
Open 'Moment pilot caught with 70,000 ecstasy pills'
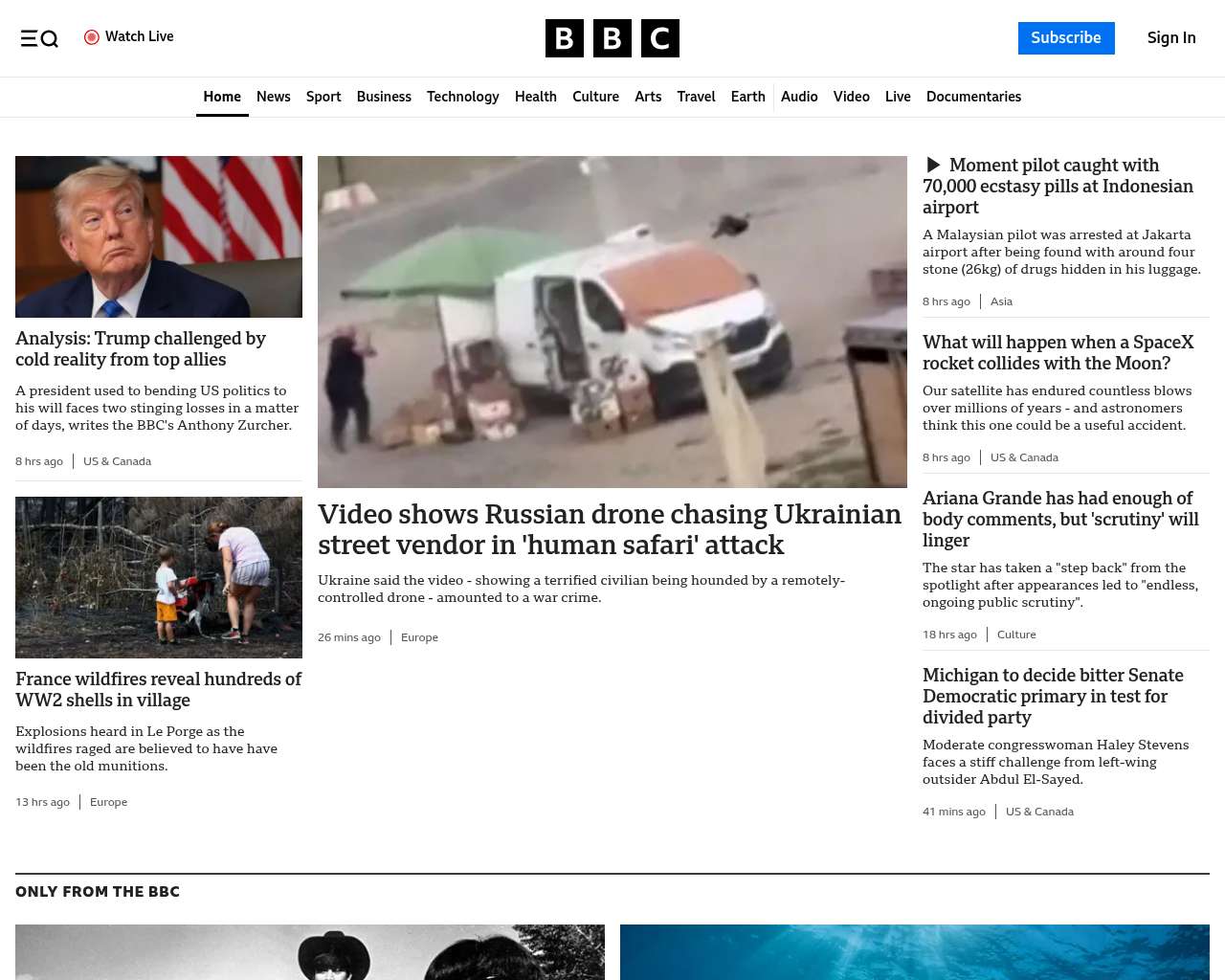coord(1058,187)
